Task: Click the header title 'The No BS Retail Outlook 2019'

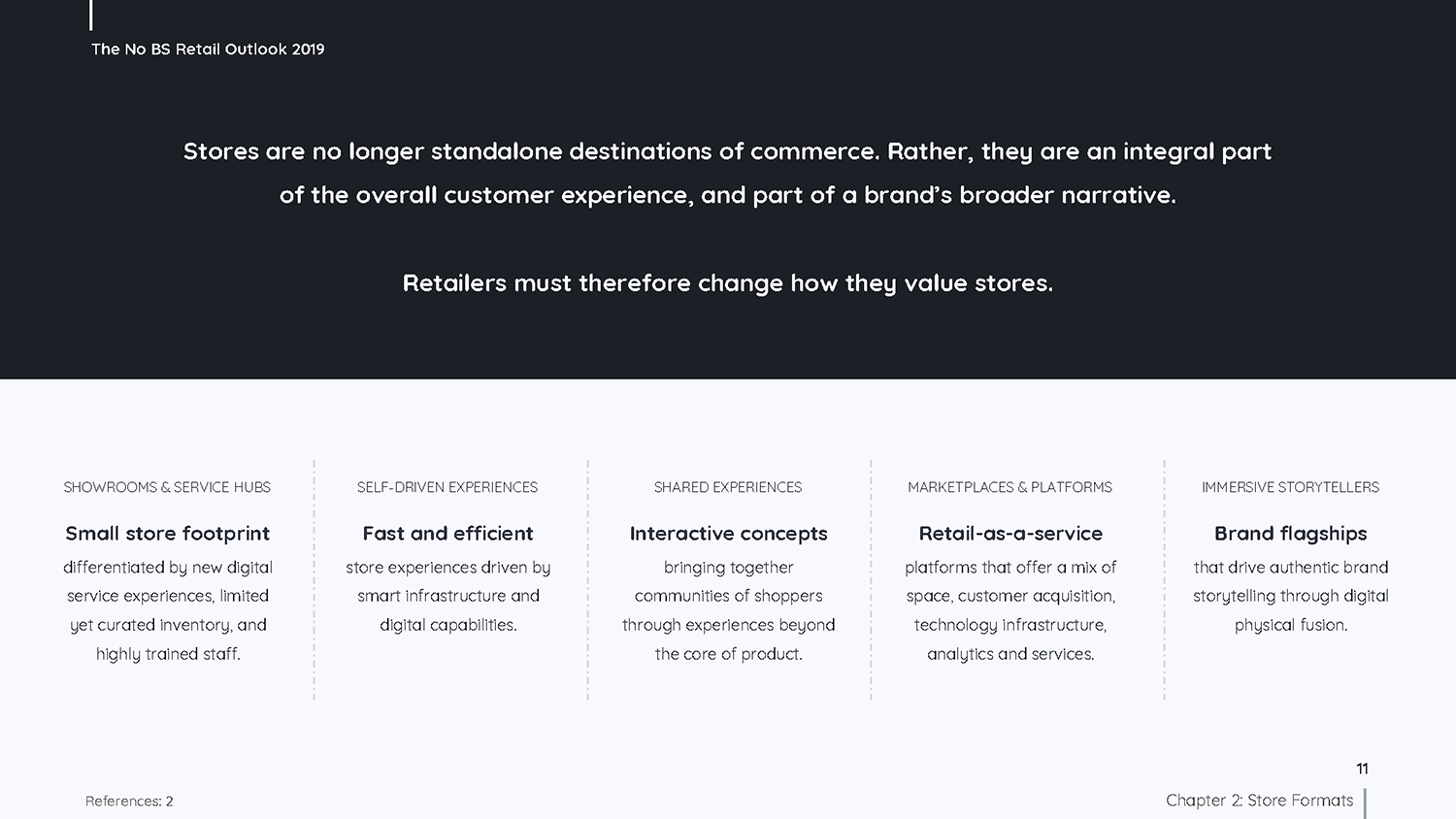Action: (x=208, y=49)
